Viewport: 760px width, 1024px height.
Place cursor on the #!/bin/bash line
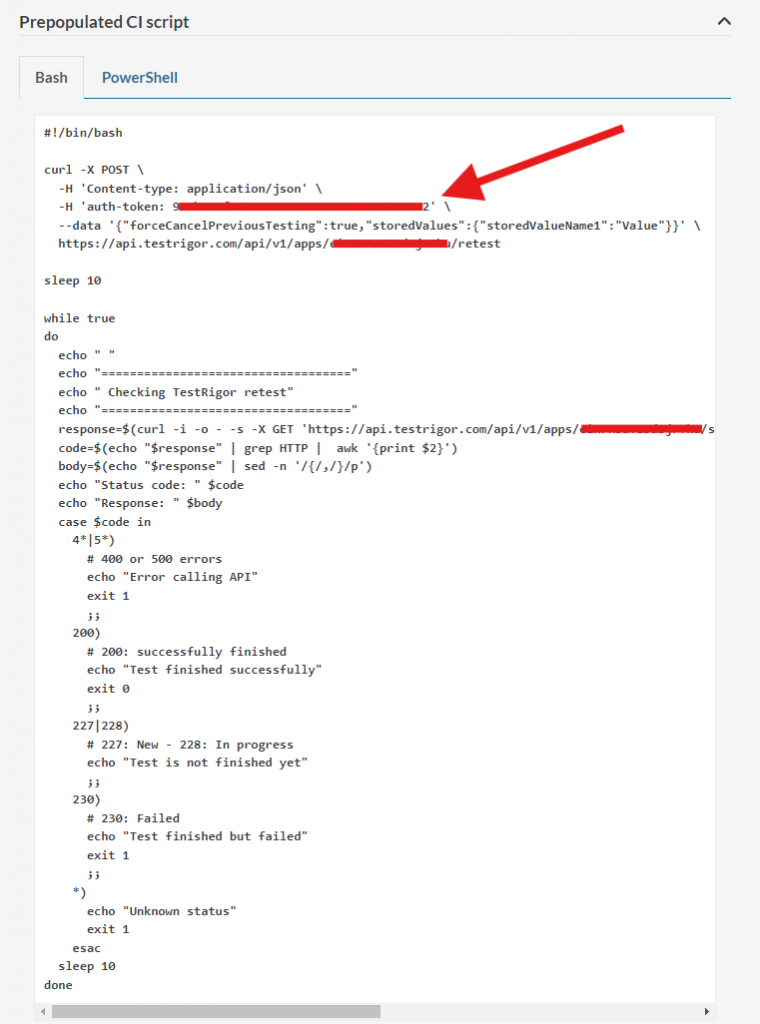(83, 133)
